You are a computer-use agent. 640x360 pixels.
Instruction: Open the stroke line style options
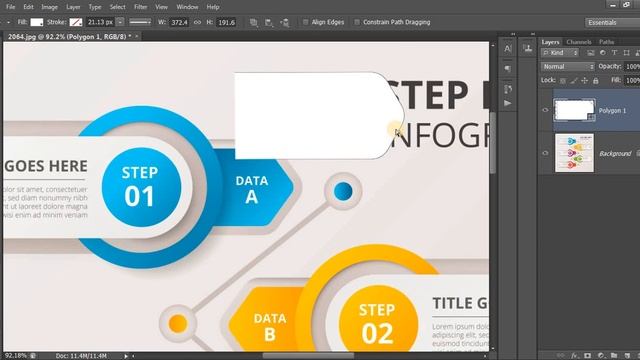coord(140,22)
